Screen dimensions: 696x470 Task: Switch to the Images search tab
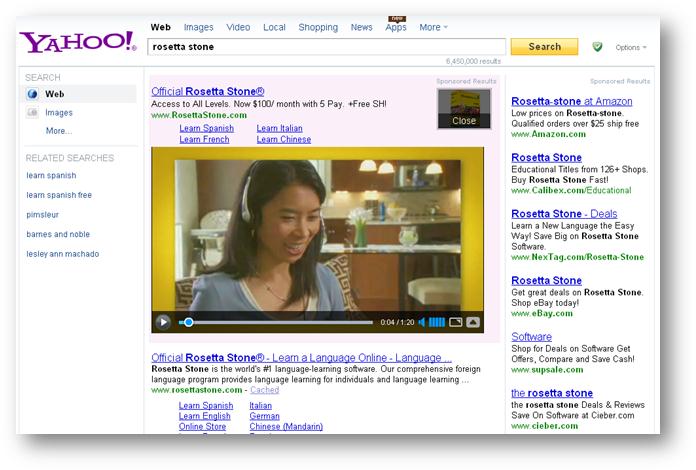[198, 27]
